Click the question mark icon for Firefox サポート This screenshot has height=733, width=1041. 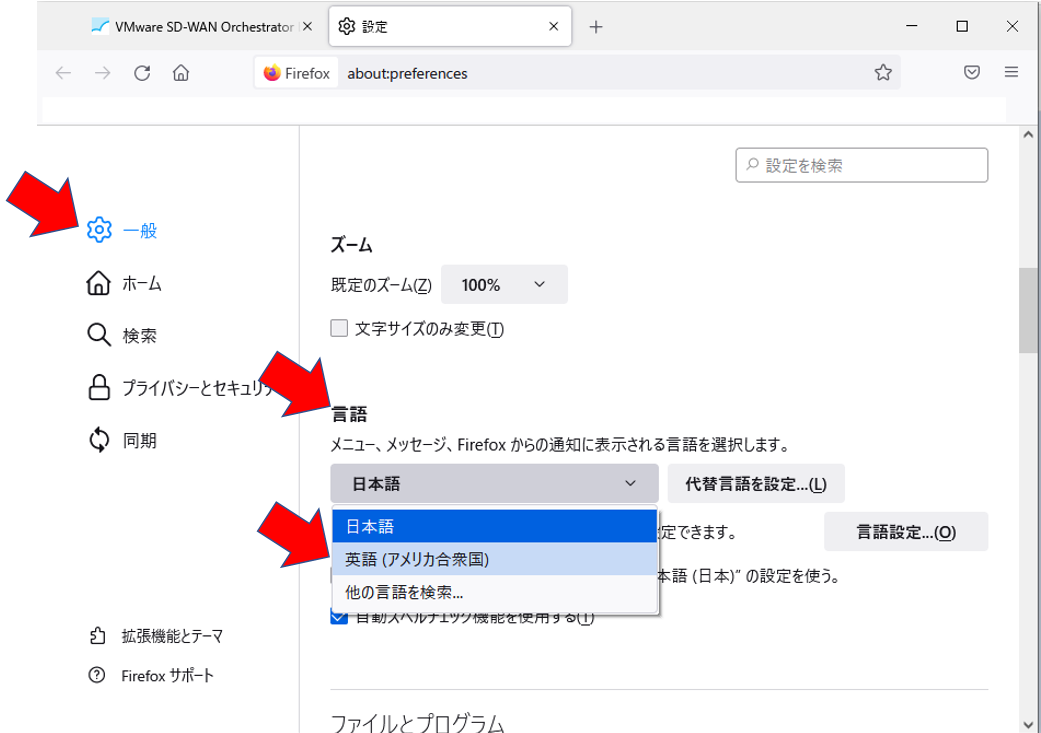coord(97,675)
